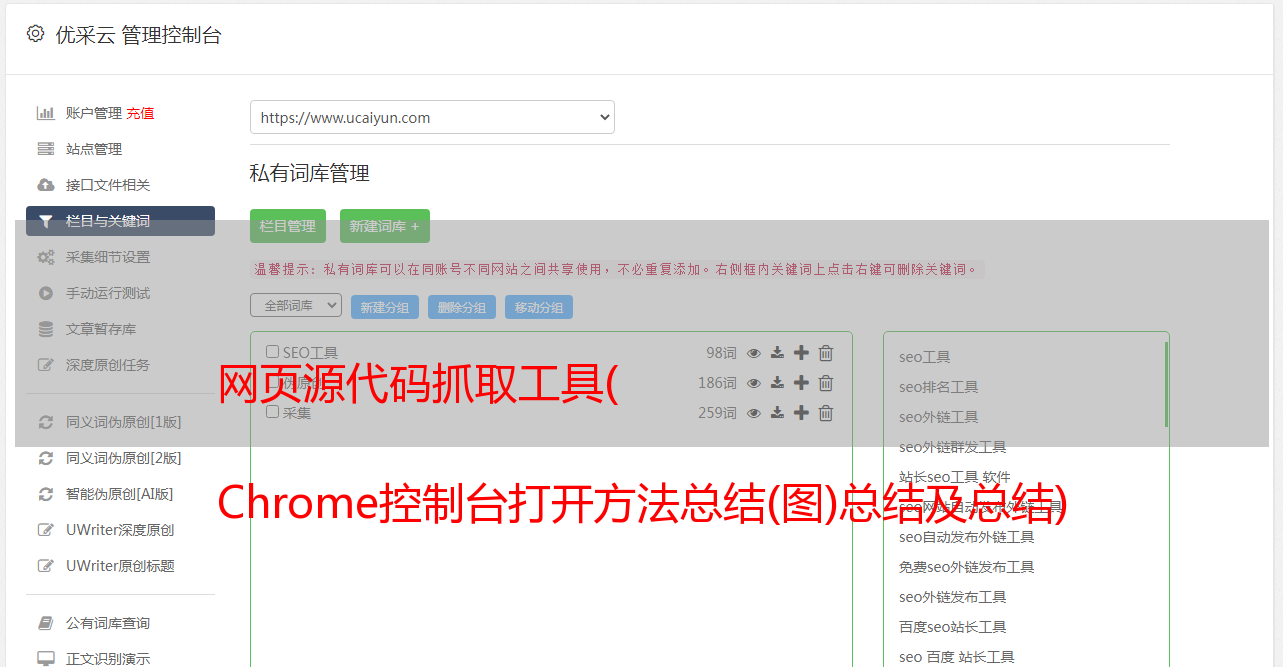Click the download icon in the 186词 row

pos(777,383)
